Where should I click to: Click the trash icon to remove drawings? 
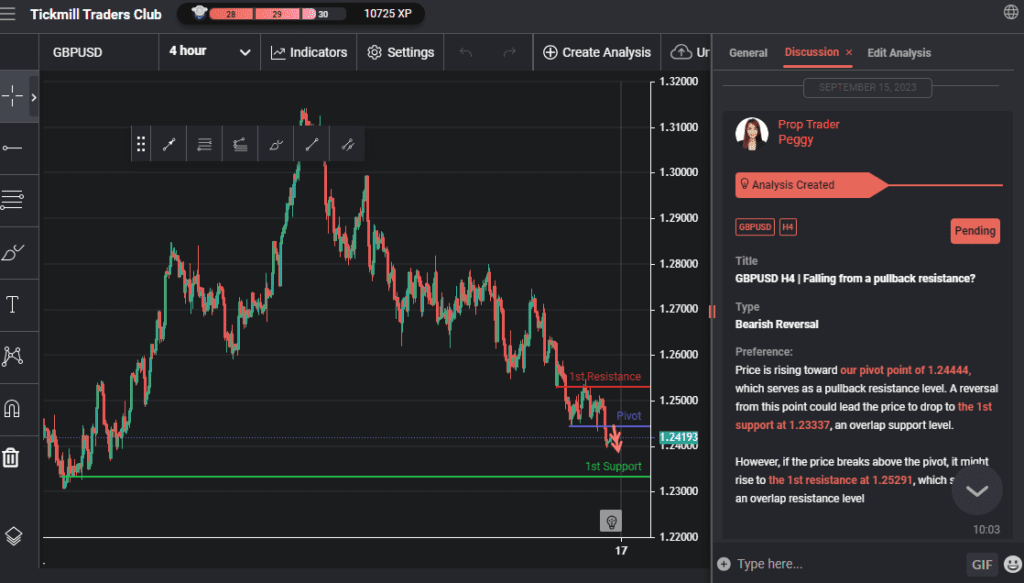pos(12,458)
